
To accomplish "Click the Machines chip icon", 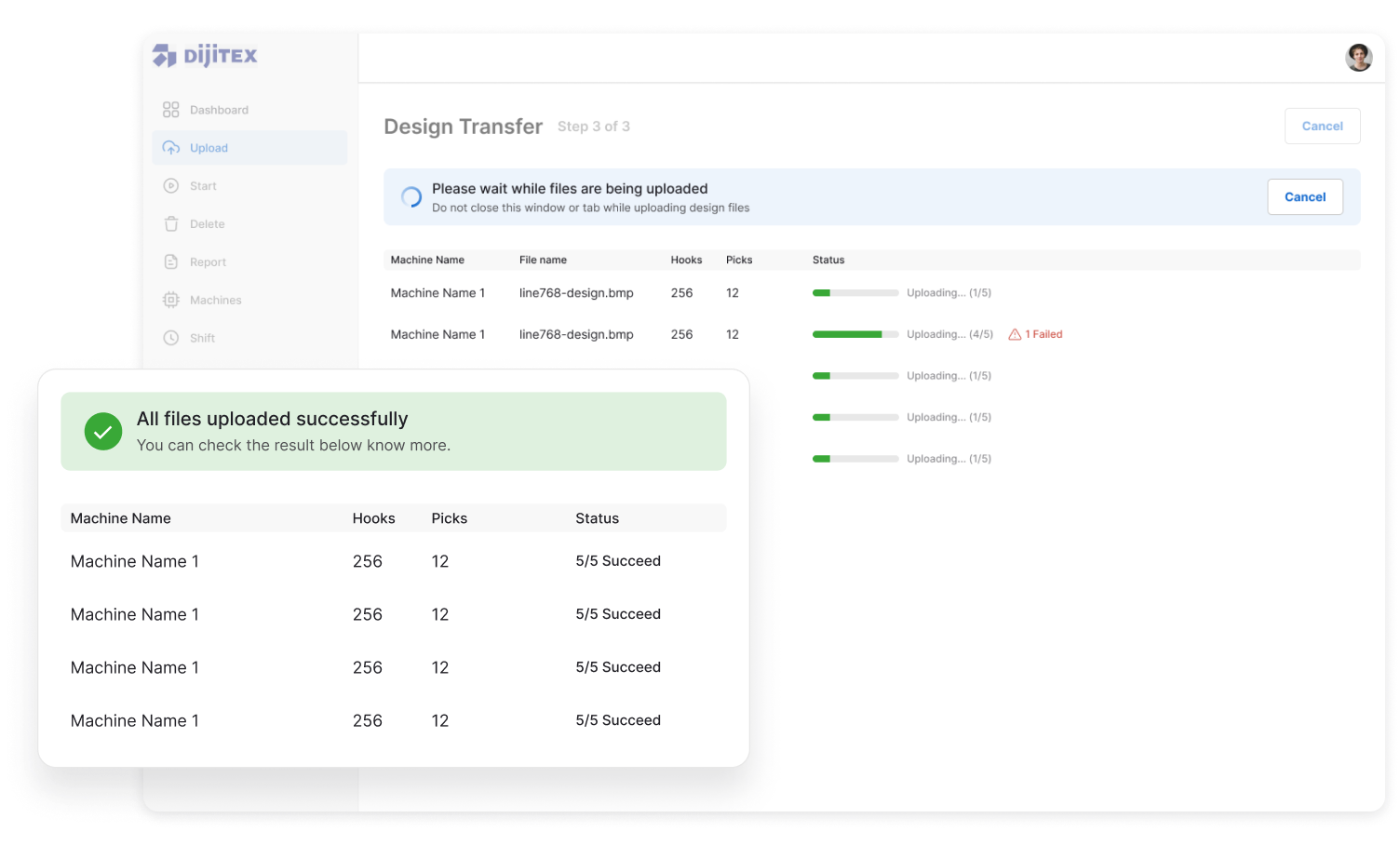I will (x=170, y=301).
